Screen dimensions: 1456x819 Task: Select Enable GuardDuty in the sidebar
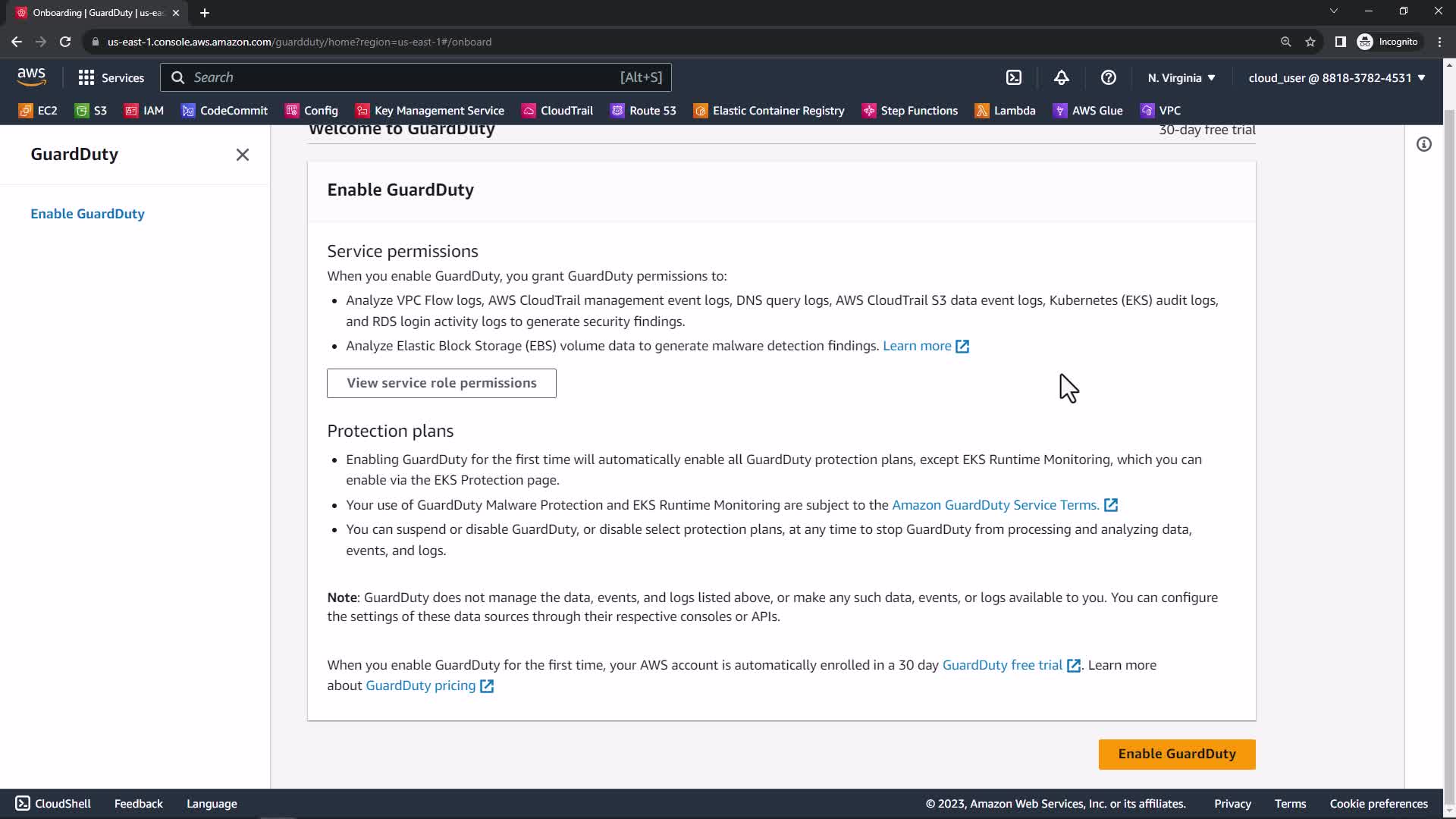point(87,214)
